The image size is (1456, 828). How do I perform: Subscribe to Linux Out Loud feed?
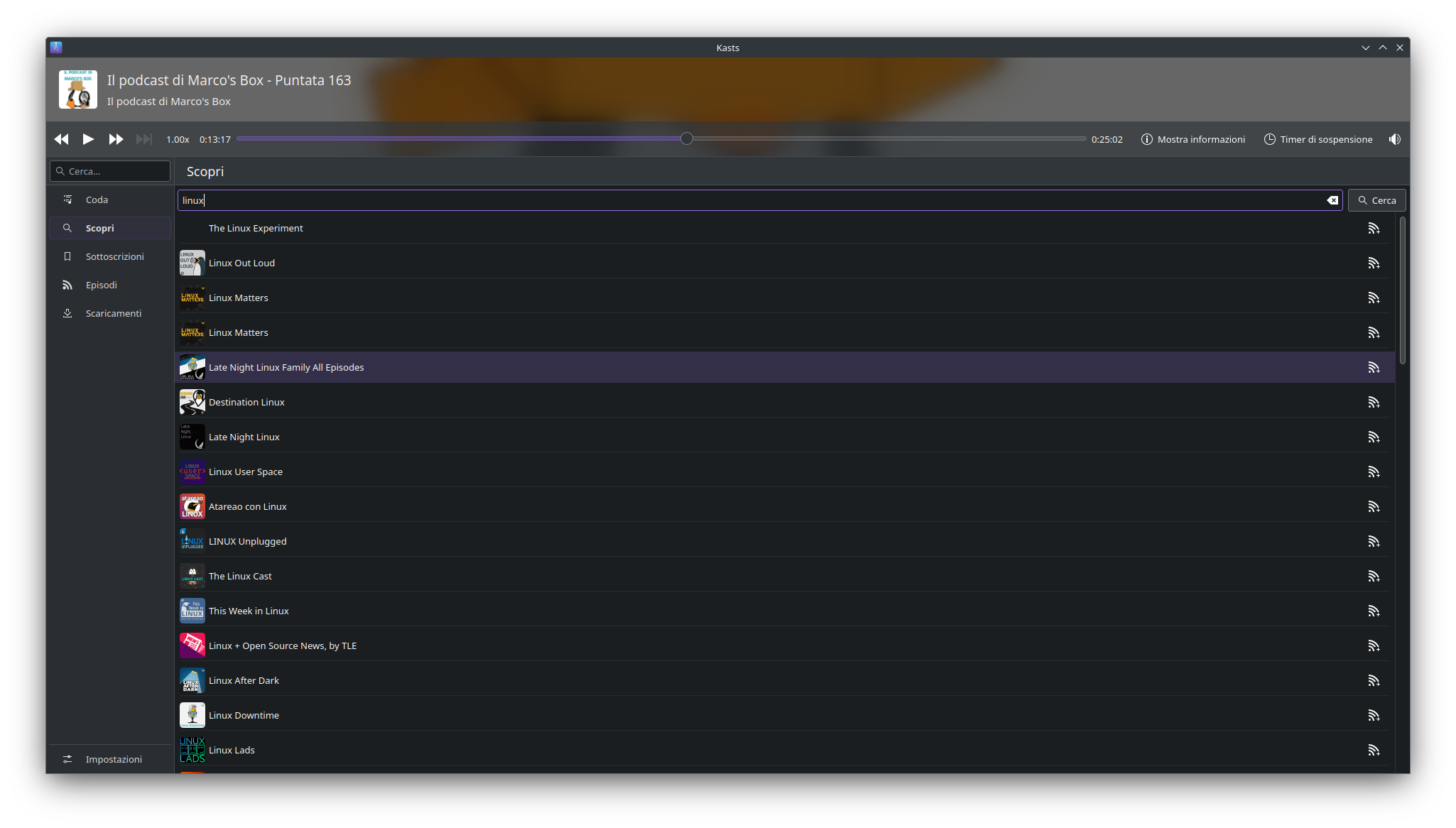1374,263
